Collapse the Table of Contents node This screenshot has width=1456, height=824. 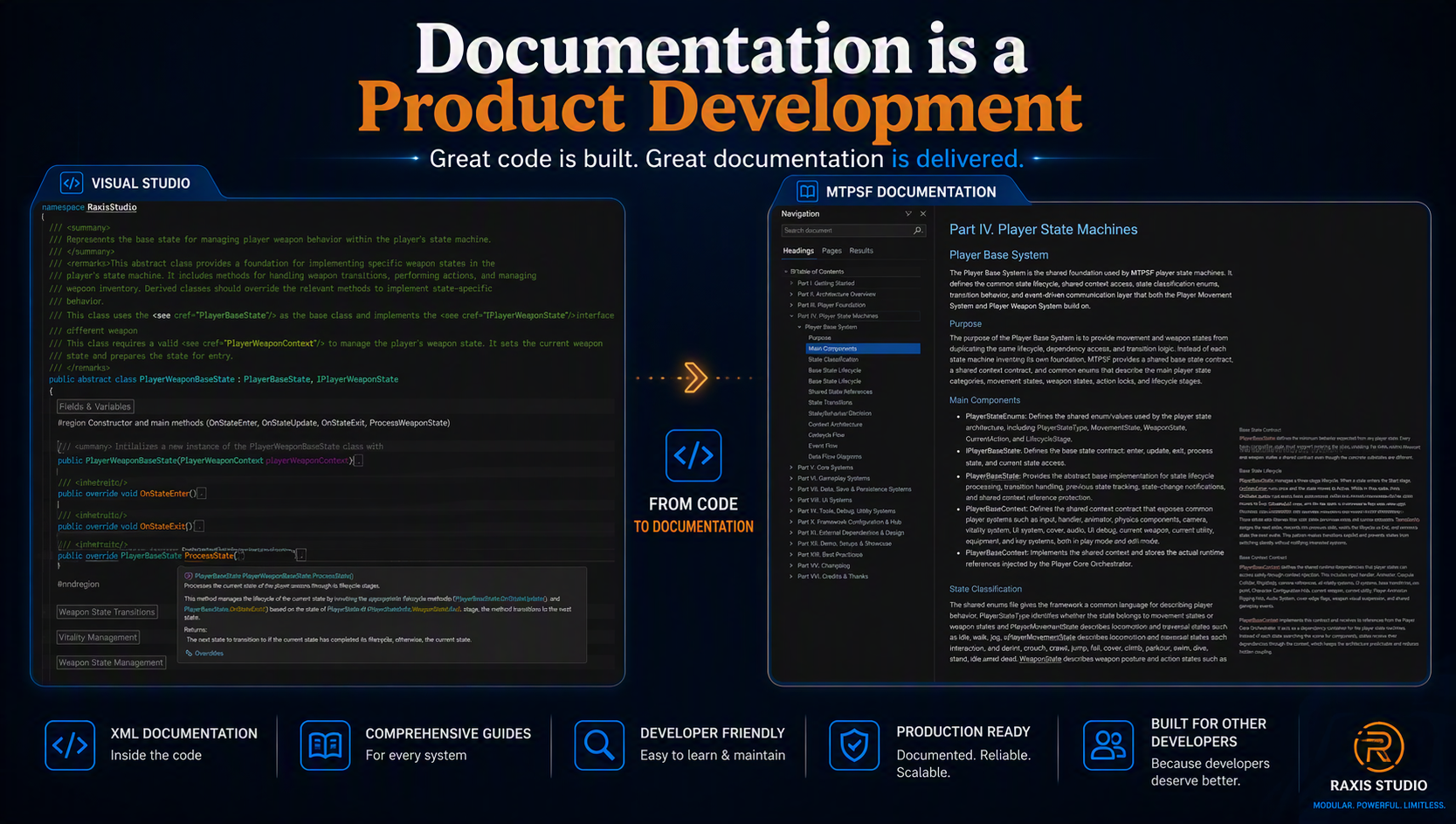pos(785,272)
